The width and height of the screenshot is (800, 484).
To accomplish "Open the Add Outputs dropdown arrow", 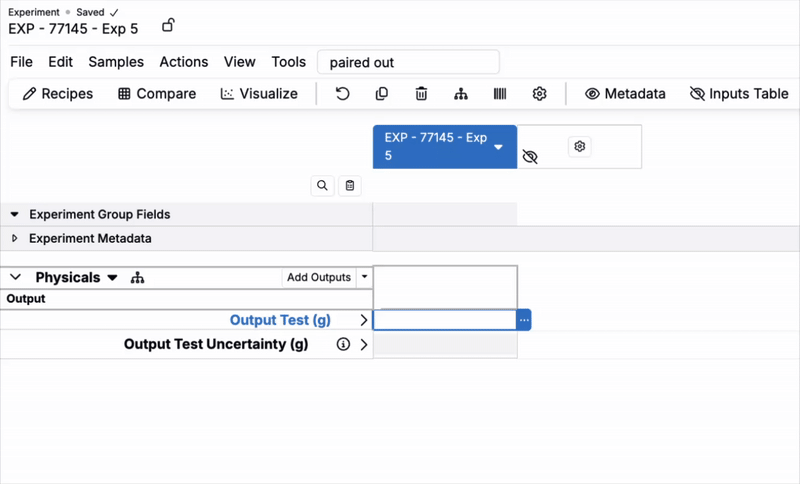I will [x=364, y=277].
